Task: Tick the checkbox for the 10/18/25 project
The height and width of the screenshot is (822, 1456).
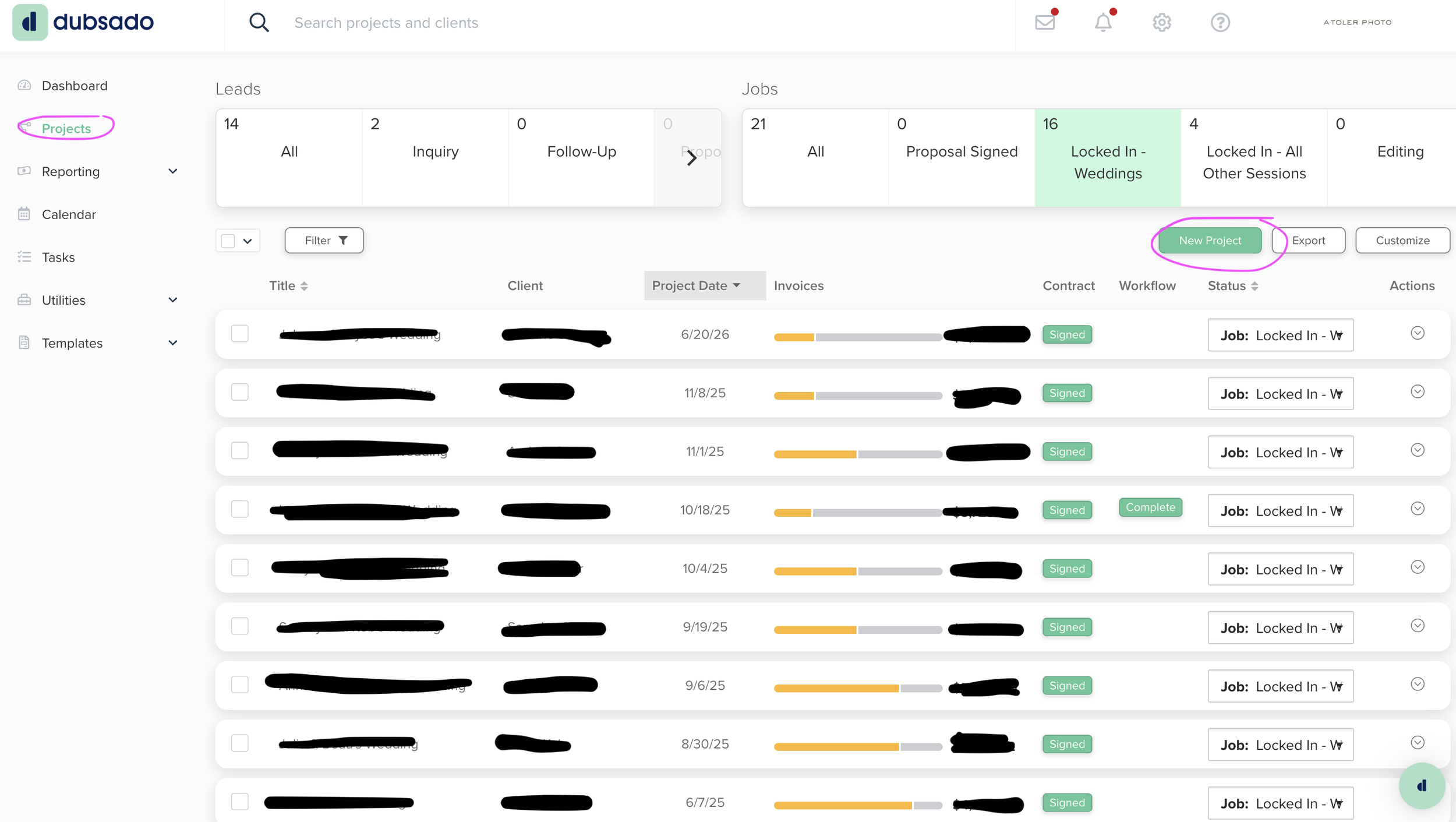Action: tap(240, 509)
